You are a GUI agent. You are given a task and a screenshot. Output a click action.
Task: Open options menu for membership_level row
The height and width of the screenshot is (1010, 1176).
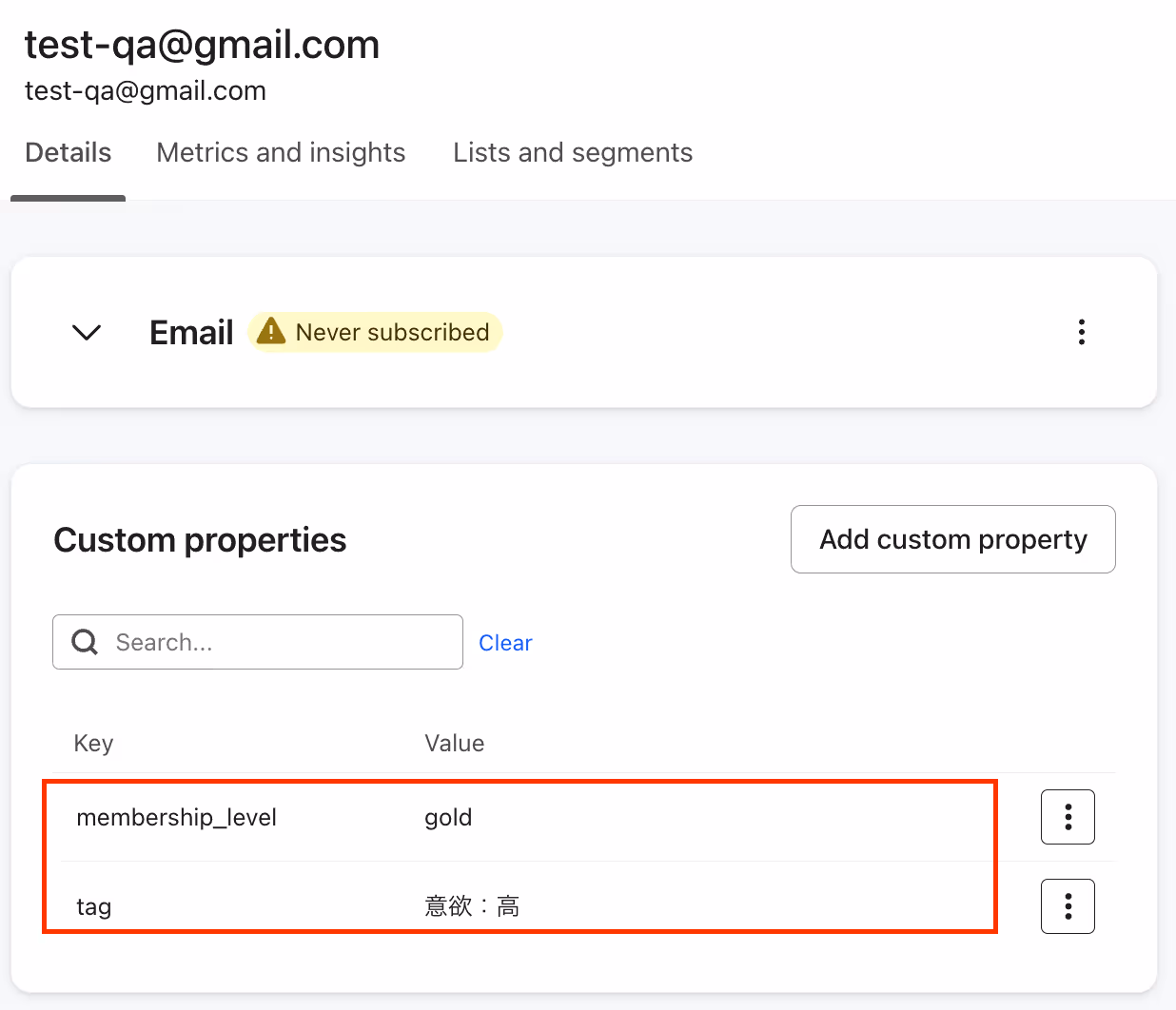[1068, 817]
